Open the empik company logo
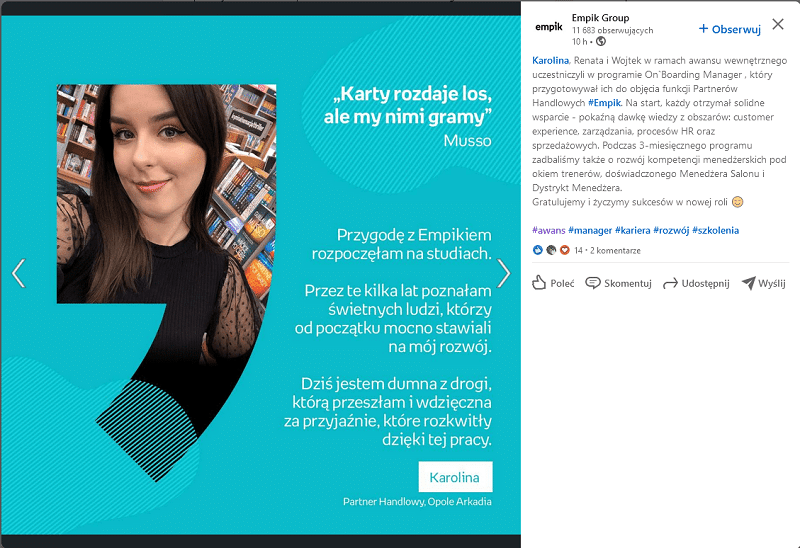800x548 pixels. pos(548,27)
